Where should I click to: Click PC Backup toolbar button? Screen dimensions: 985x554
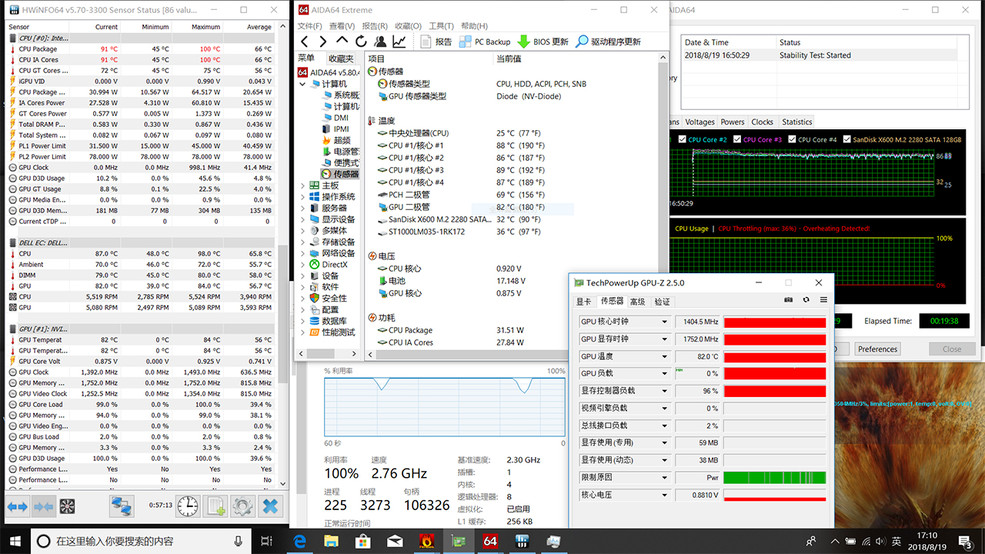click(484, 41)
